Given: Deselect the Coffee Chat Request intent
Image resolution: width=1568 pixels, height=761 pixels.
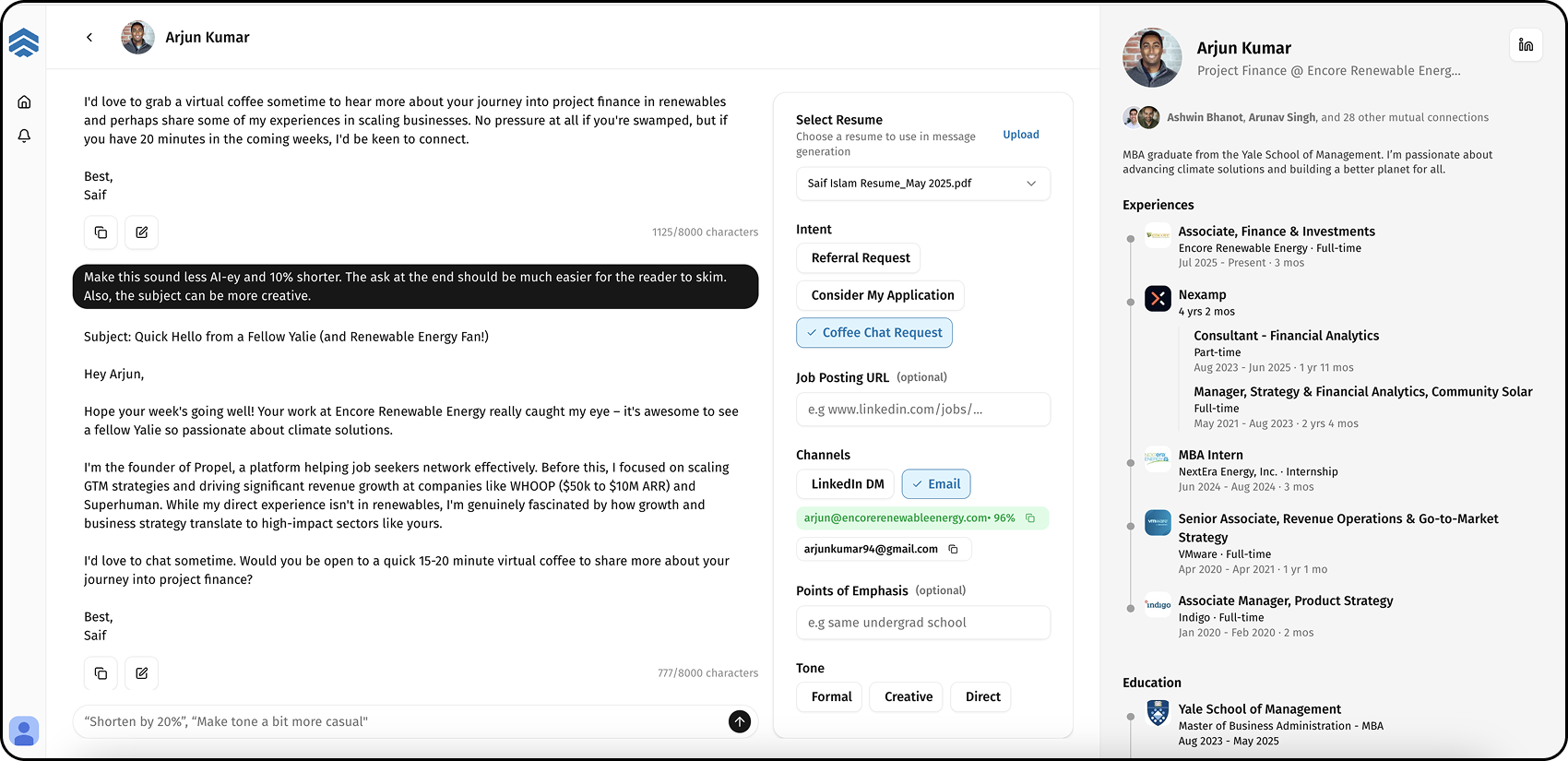Looking at the screenshot, I should 874,333.
